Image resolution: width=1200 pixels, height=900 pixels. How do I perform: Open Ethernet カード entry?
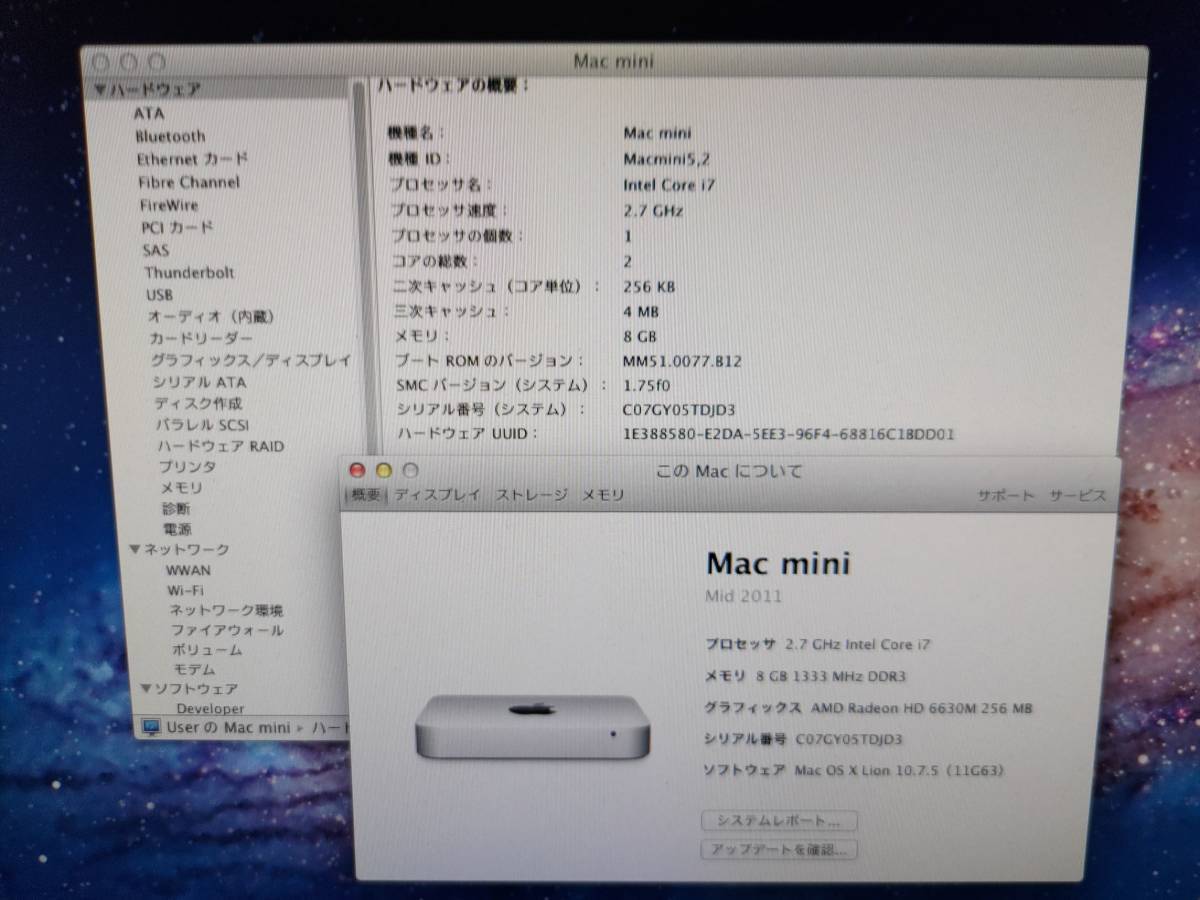(193, 159)
